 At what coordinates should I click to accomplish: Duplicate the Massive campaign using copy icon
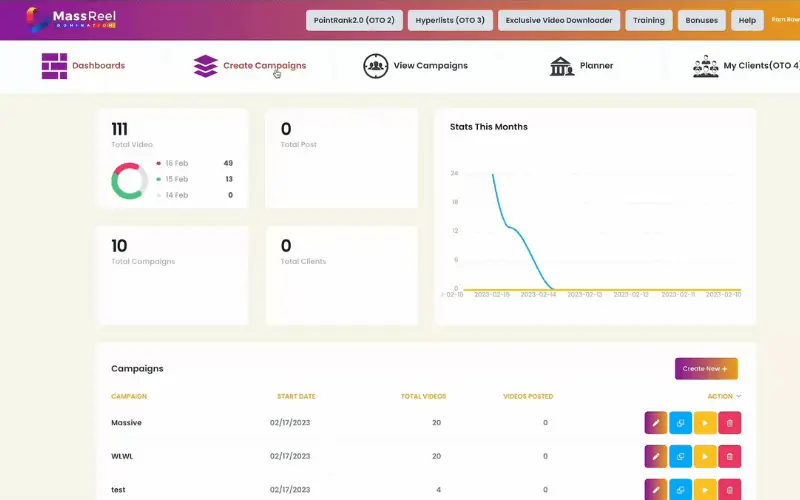pyautogui.click(x=680, y=423)
